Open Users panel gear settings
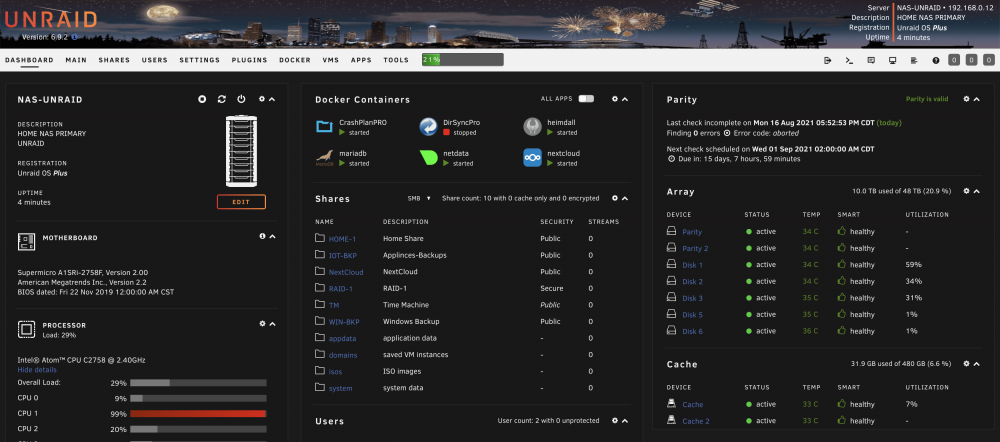The height and width of the screenshot is (442, 1000). click(x=615, y=421)
